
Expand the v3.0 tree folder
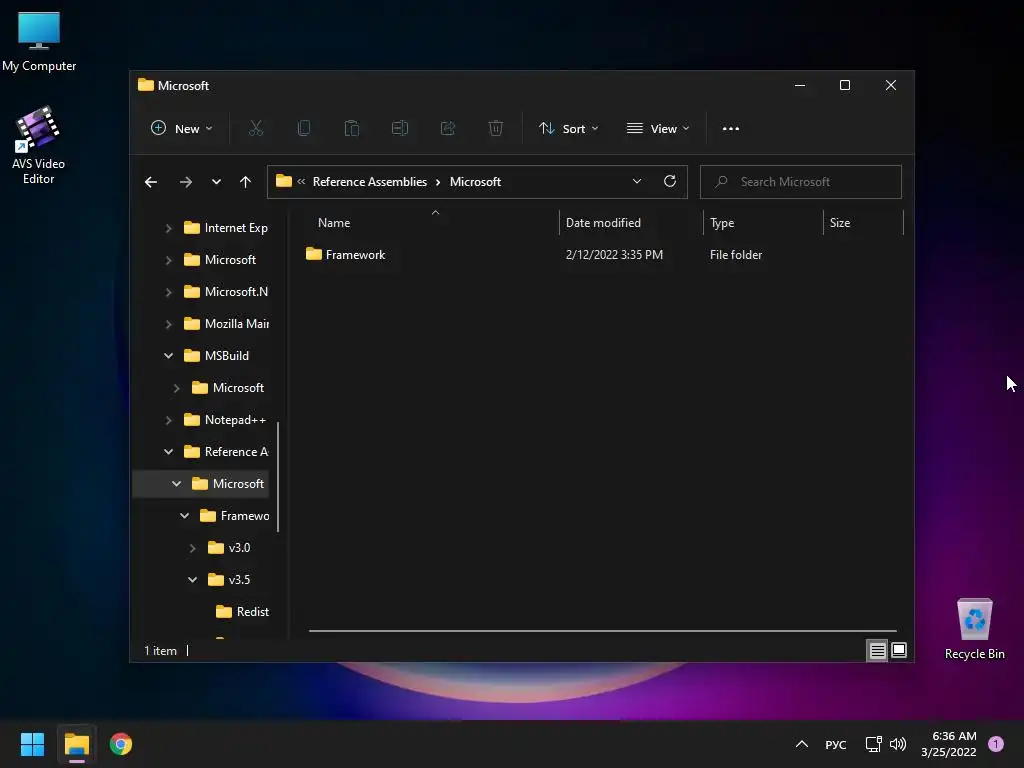tap(193, 548)
